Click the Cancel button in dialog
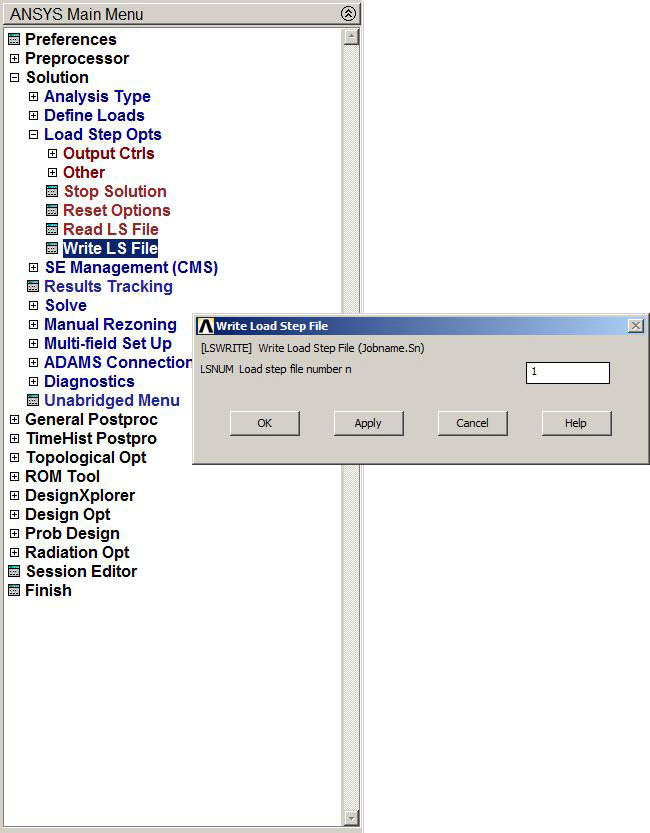 coord(472,423)
